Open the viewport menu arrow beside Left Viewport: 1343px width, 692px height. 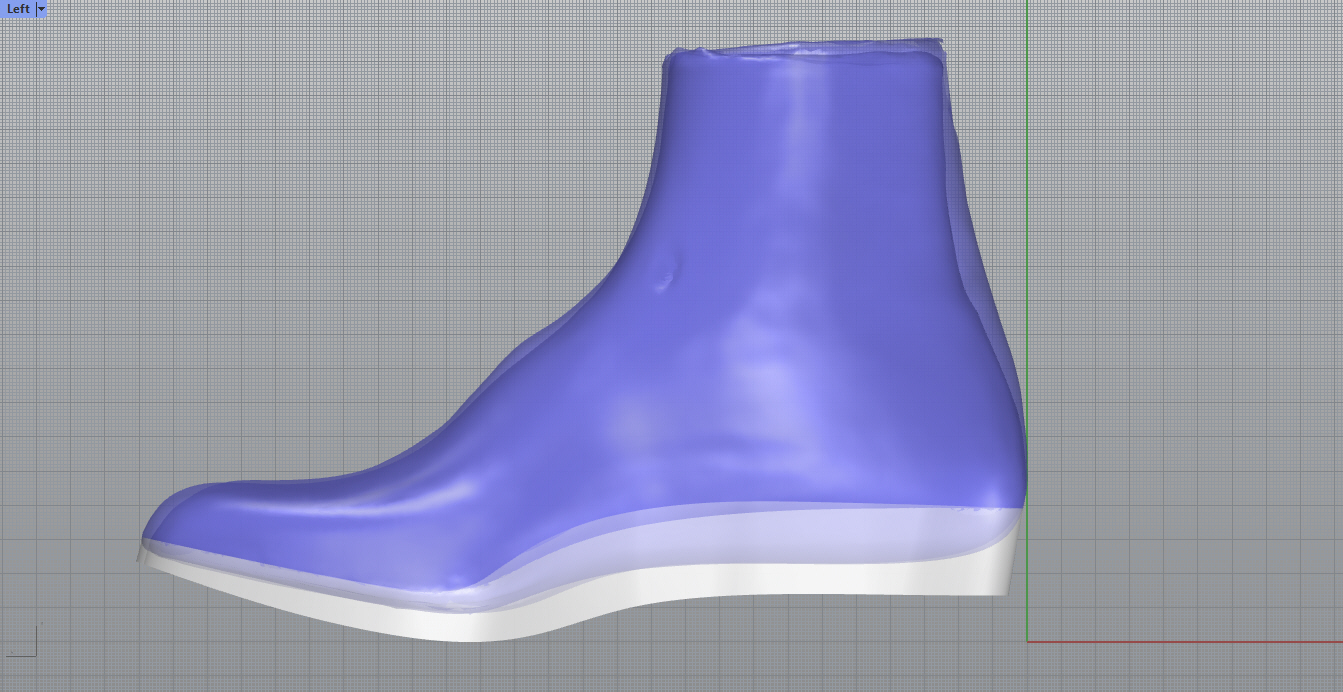click(41, 9)
